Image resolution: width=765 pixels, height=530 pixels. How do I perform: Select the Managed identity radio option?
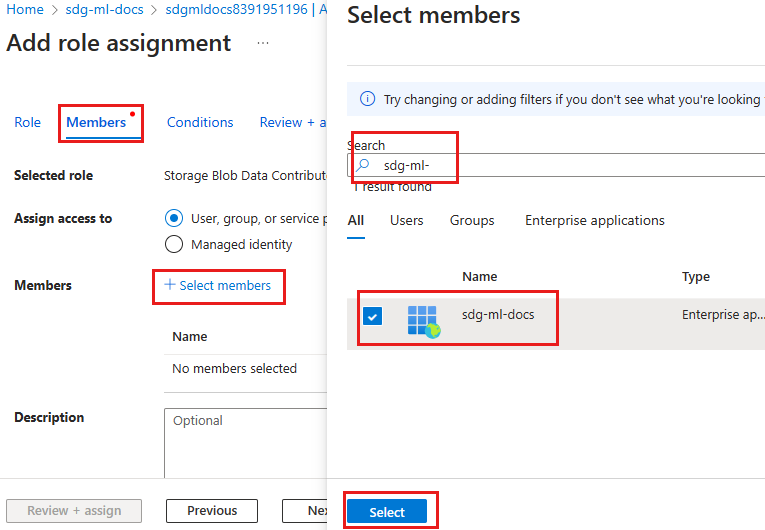[x=174, y=244]
